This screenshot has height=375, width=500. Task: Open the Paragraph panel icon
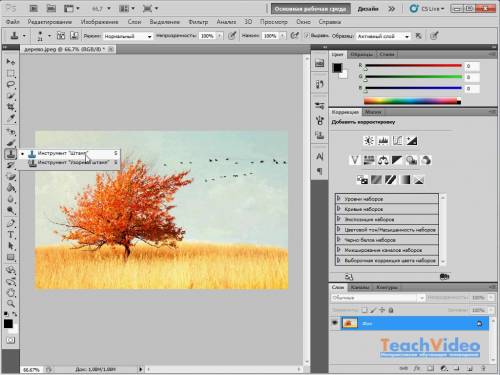click(319, 171)
